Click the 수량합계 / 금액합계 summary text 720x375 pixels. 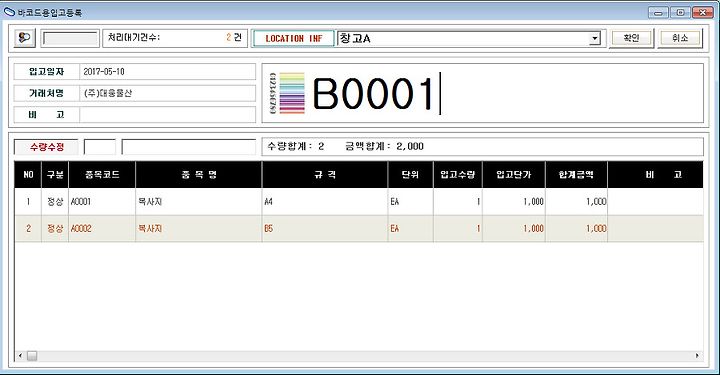point(345,146)
